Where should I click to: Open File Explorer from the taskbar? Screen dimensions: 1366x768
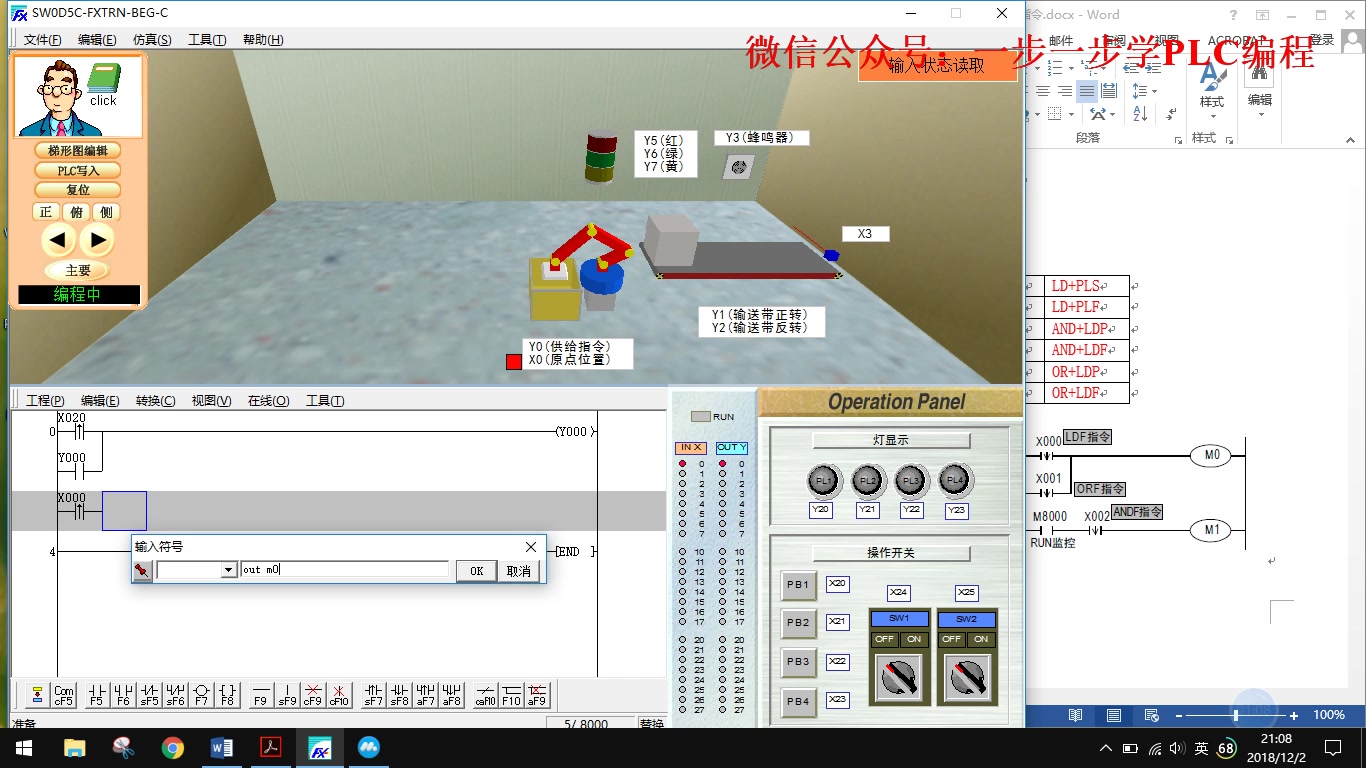(x=75, y=747)
